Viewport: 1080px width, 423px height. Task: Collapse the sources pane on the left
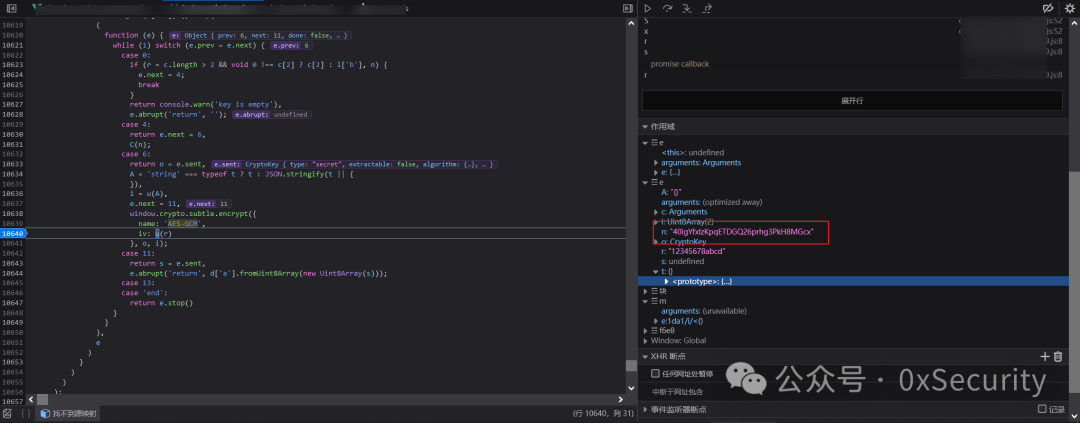[11, 8]
